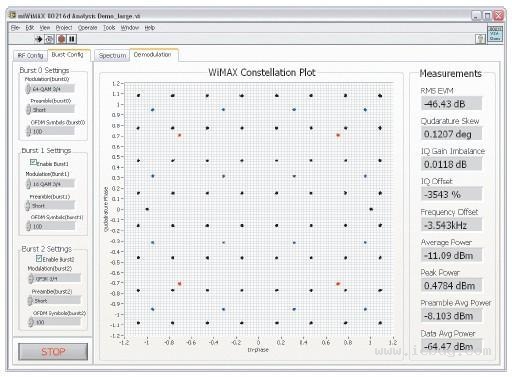This screenshot has height=377, width=512.
Task: Click the VI icon in top-right corner
Action: click(495, 34)
